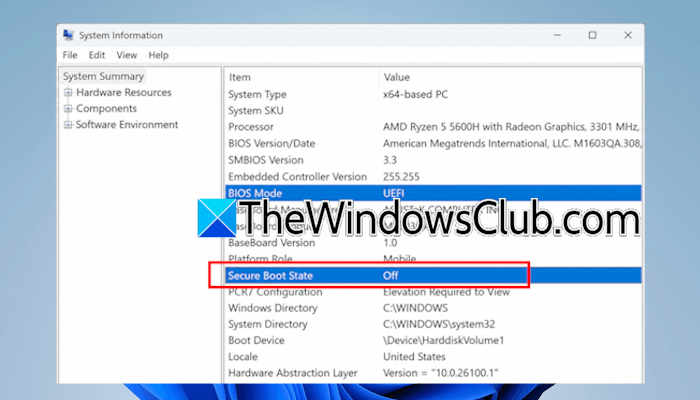Select System Summary in the tree
This screenshot has width=700, height=400.
103,76
